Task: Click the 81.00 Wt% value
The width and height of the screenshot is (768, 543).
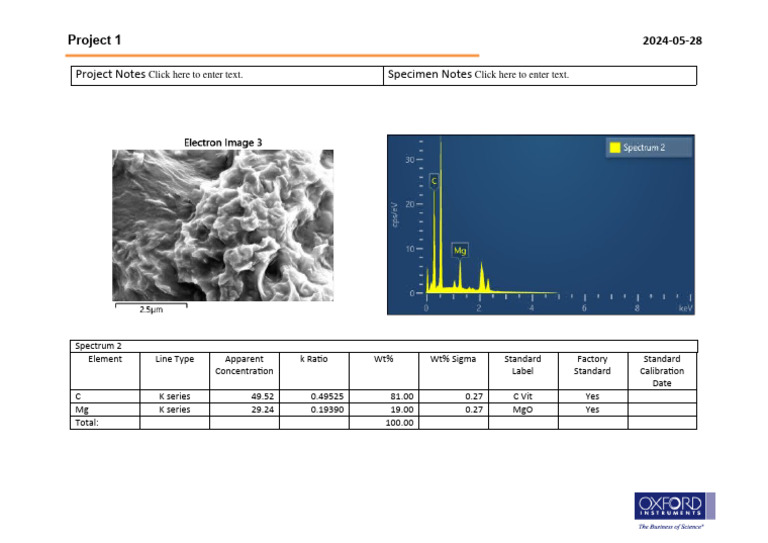Action: [x=402, y=396]
